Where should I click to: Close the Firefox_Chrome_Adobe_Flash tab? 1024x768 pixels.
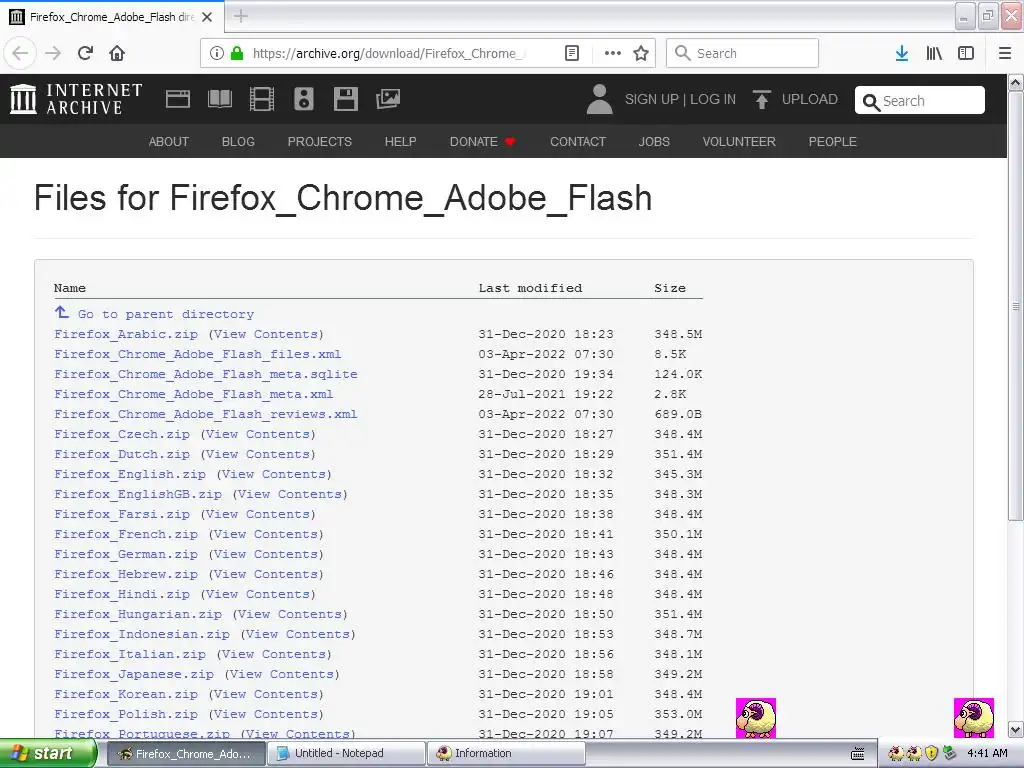tap(207, 17)
